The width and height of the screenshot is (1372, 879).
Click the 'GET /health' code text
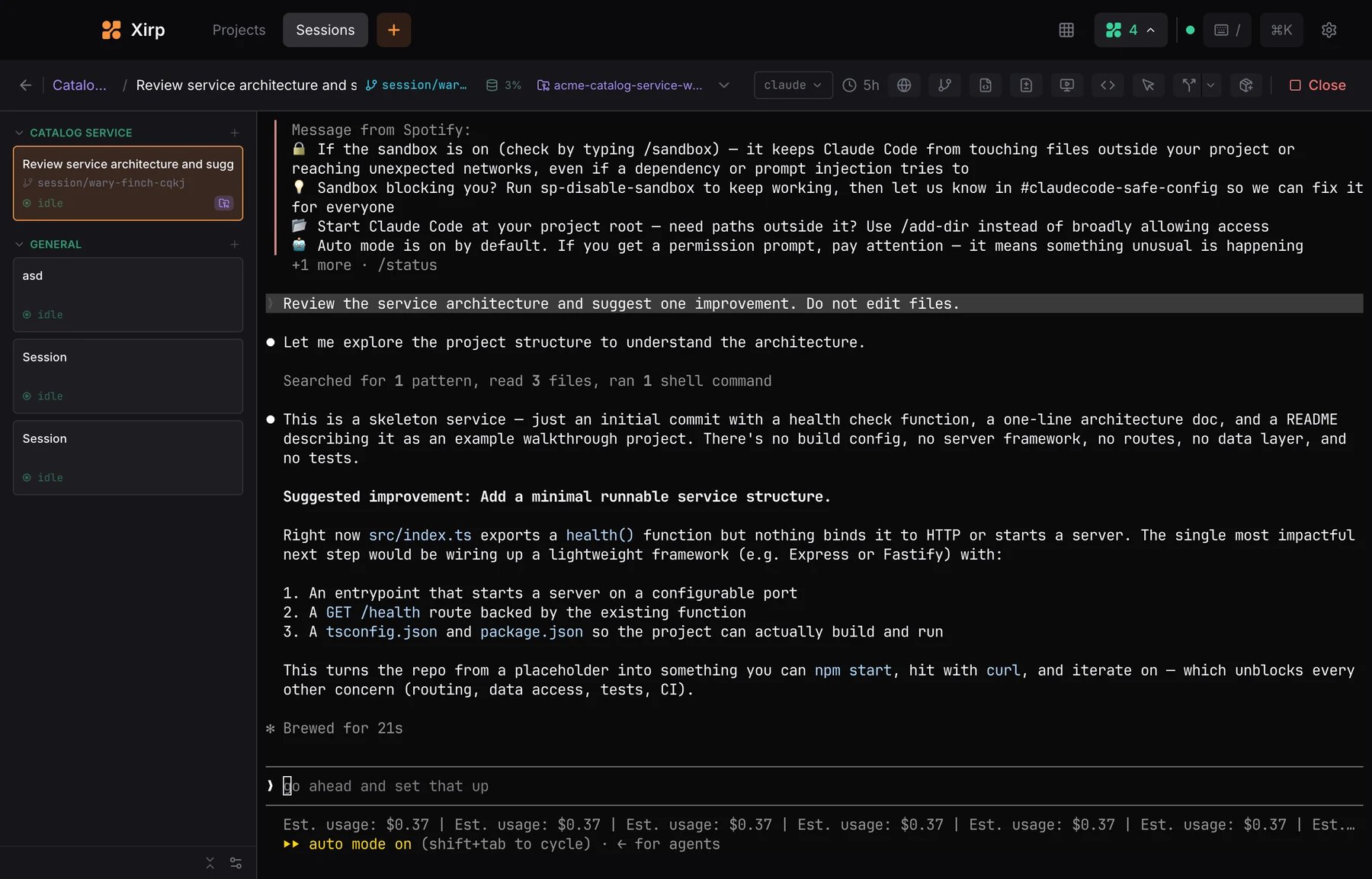coord(373,613)
